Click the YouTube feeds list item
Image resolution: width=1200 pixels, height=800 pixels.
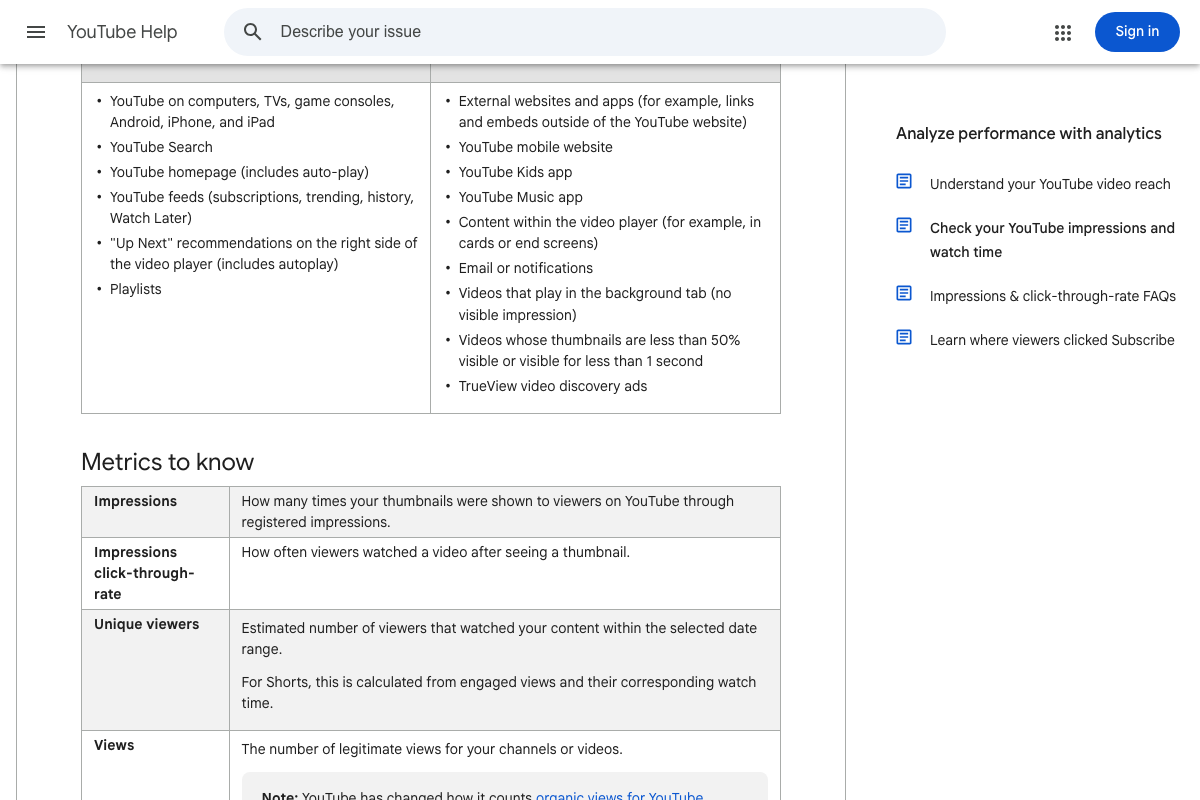click(261, 207)
